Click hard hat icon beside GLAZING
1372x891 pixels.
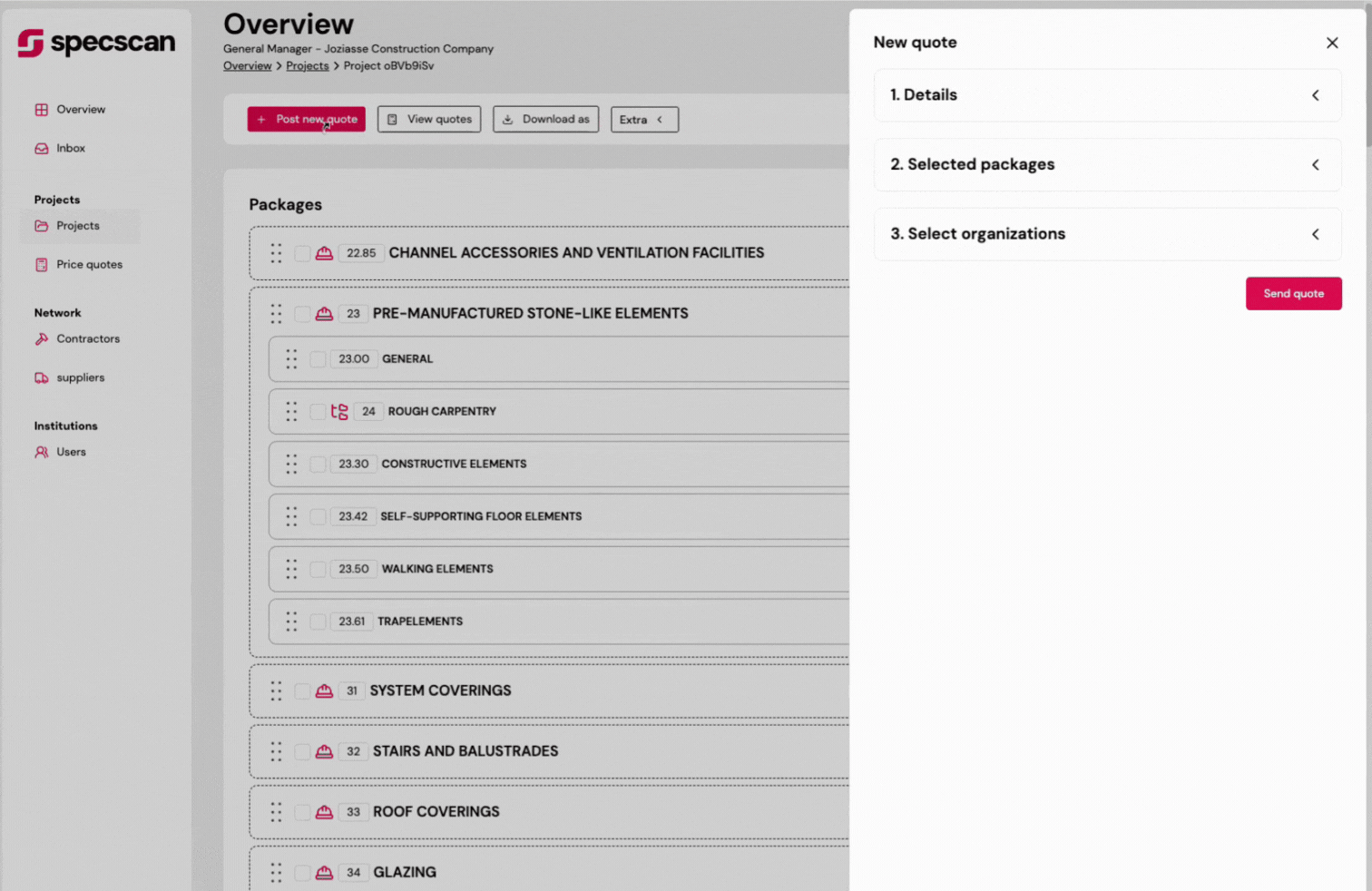pyautogui.click(x=324, y=873)
